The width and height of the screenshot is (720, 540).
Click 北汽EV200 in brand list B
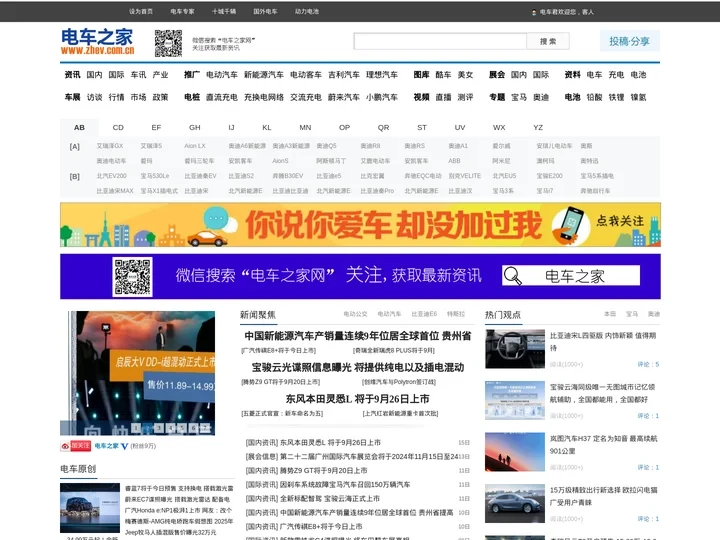112,176
